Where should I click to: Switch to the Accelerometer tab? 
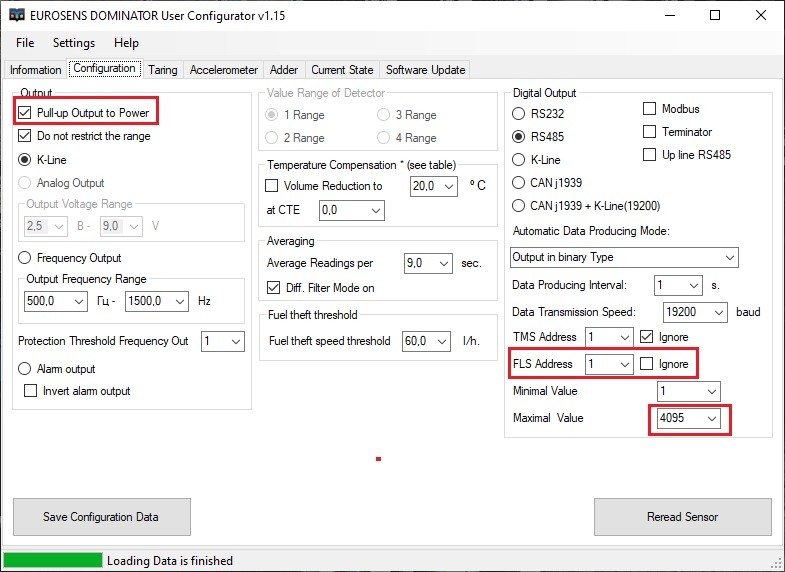224,70
